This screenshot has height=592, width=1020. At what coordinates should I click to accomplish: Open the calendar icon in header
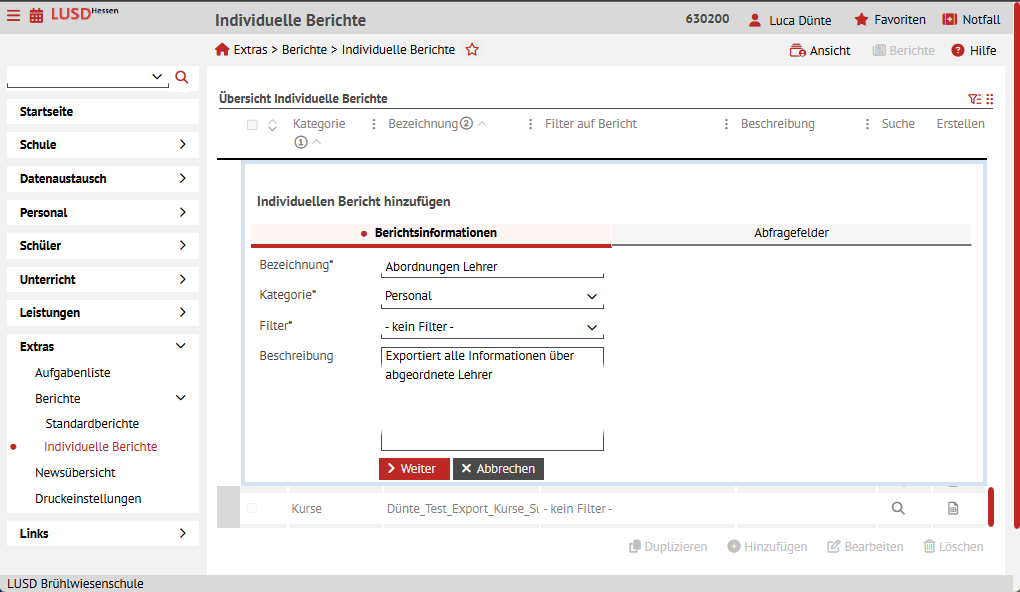[x=36, y=16]
